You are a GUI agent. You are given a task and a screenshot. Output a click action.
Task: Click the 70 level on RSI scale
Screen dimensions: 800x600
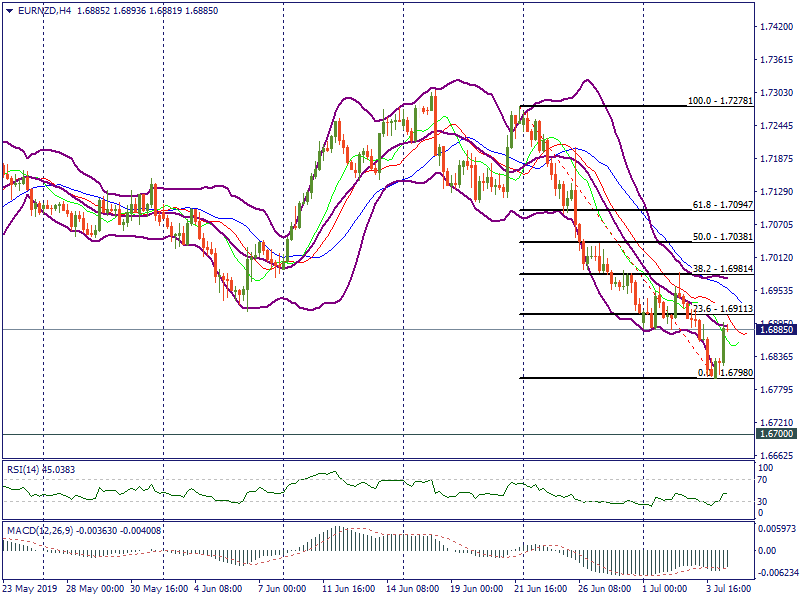[x=763, y=480]
